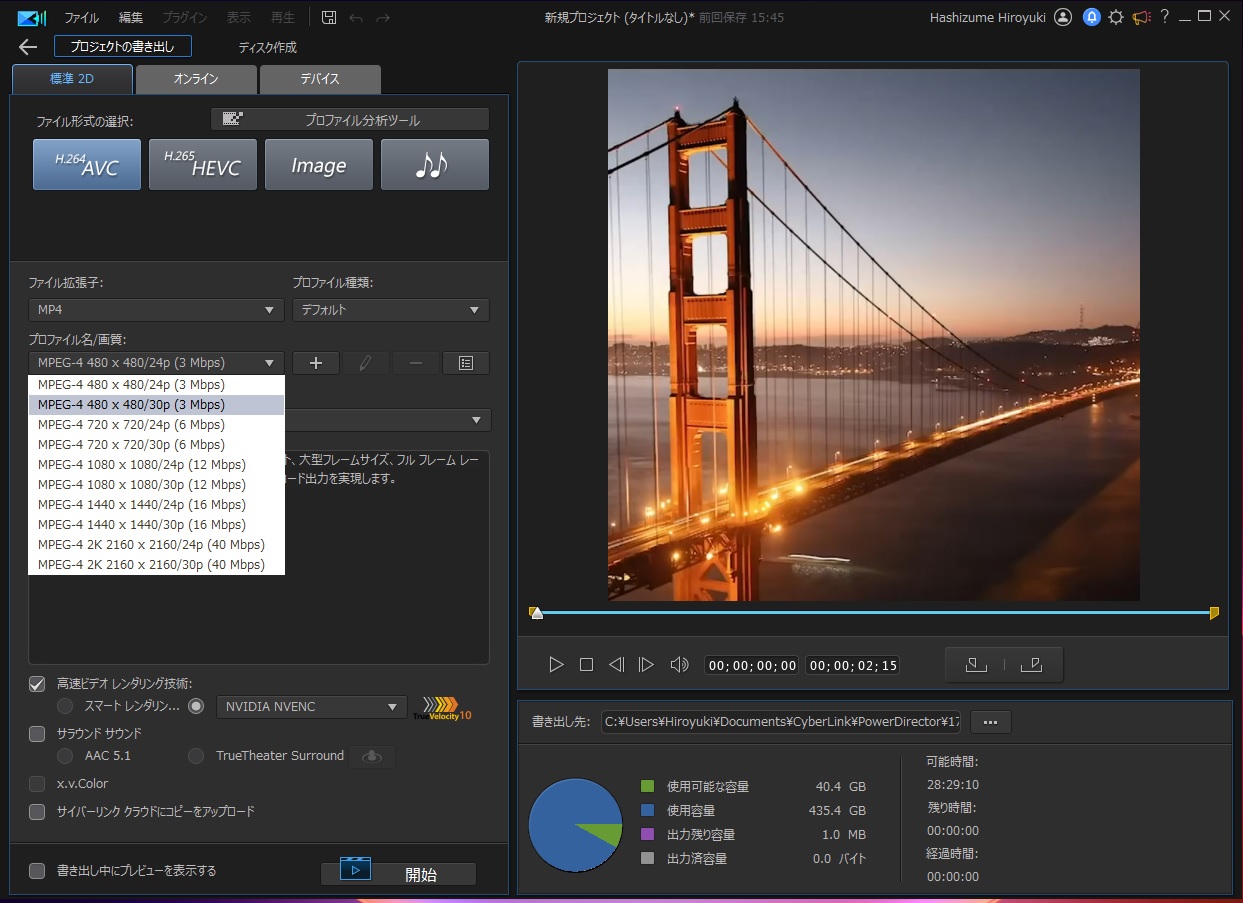Add a new profile with plus icon
This screenshot has height=903, width=1243.
(x=316, y=363)
